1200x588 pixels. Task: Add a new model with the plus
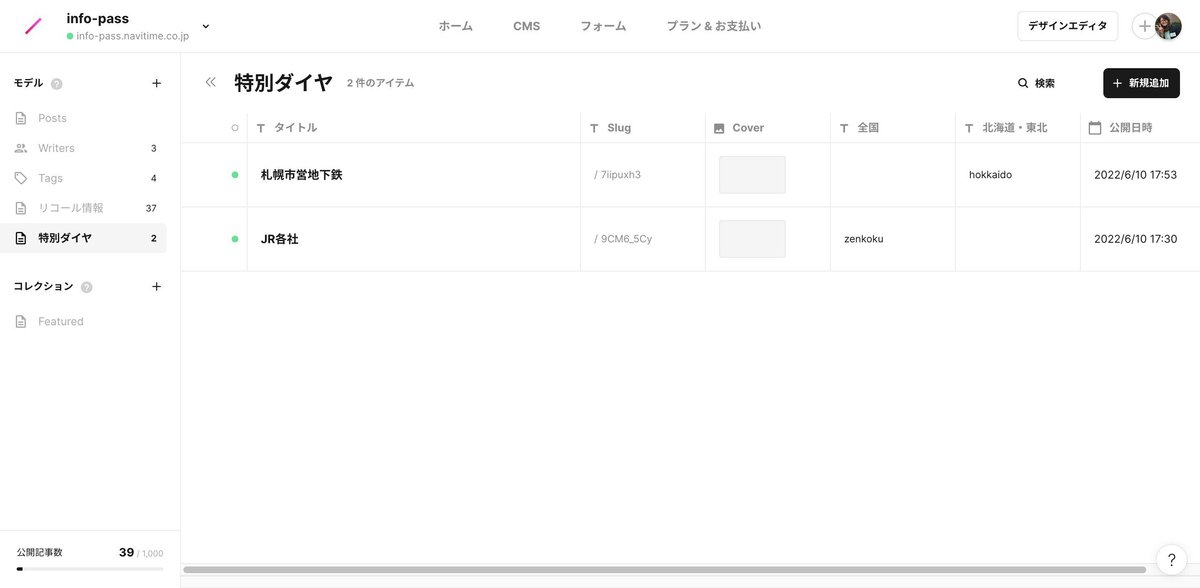(x=156, y=83)
